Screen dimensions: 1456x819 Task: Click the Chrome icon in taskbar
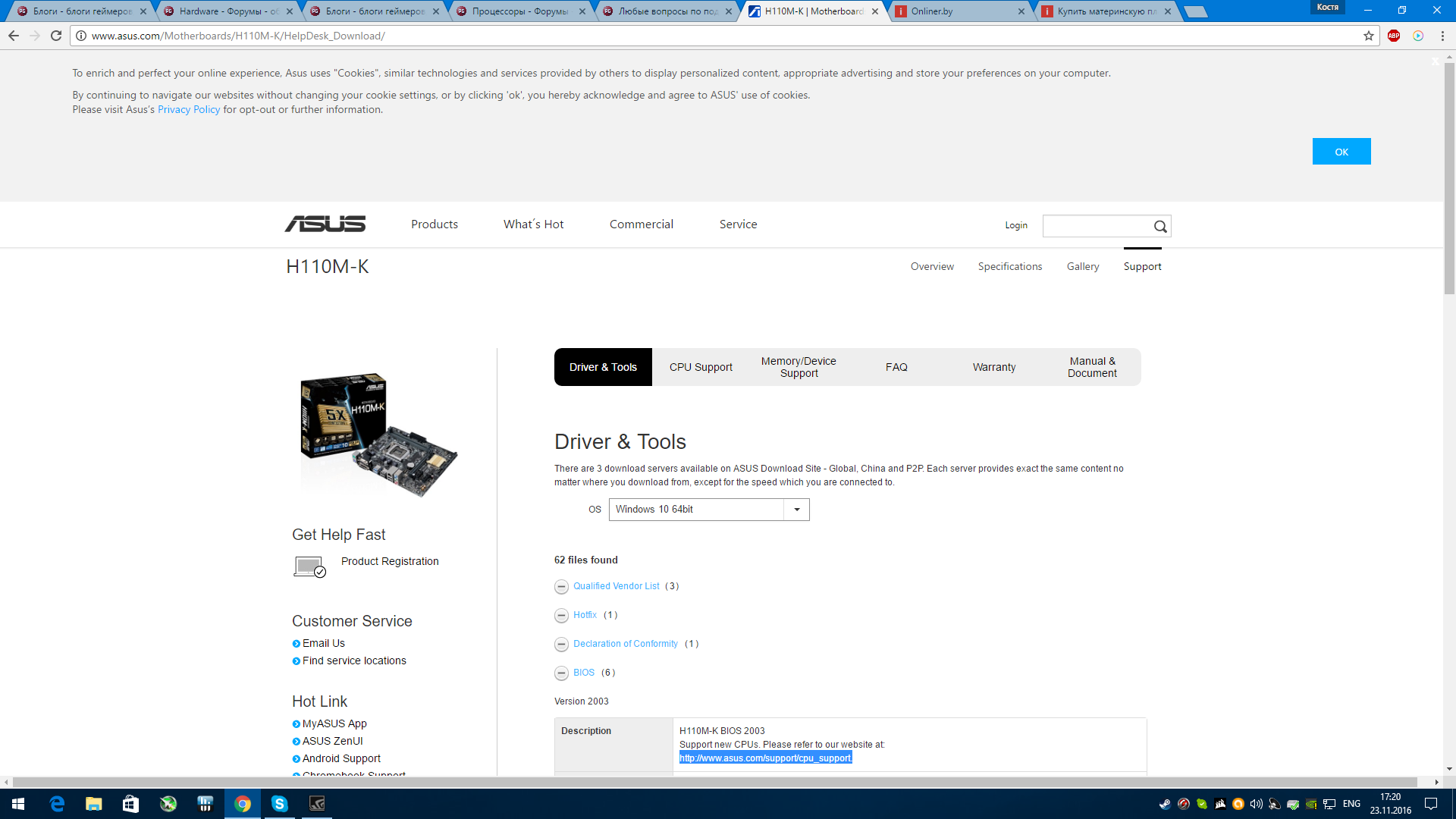[243, 804]
